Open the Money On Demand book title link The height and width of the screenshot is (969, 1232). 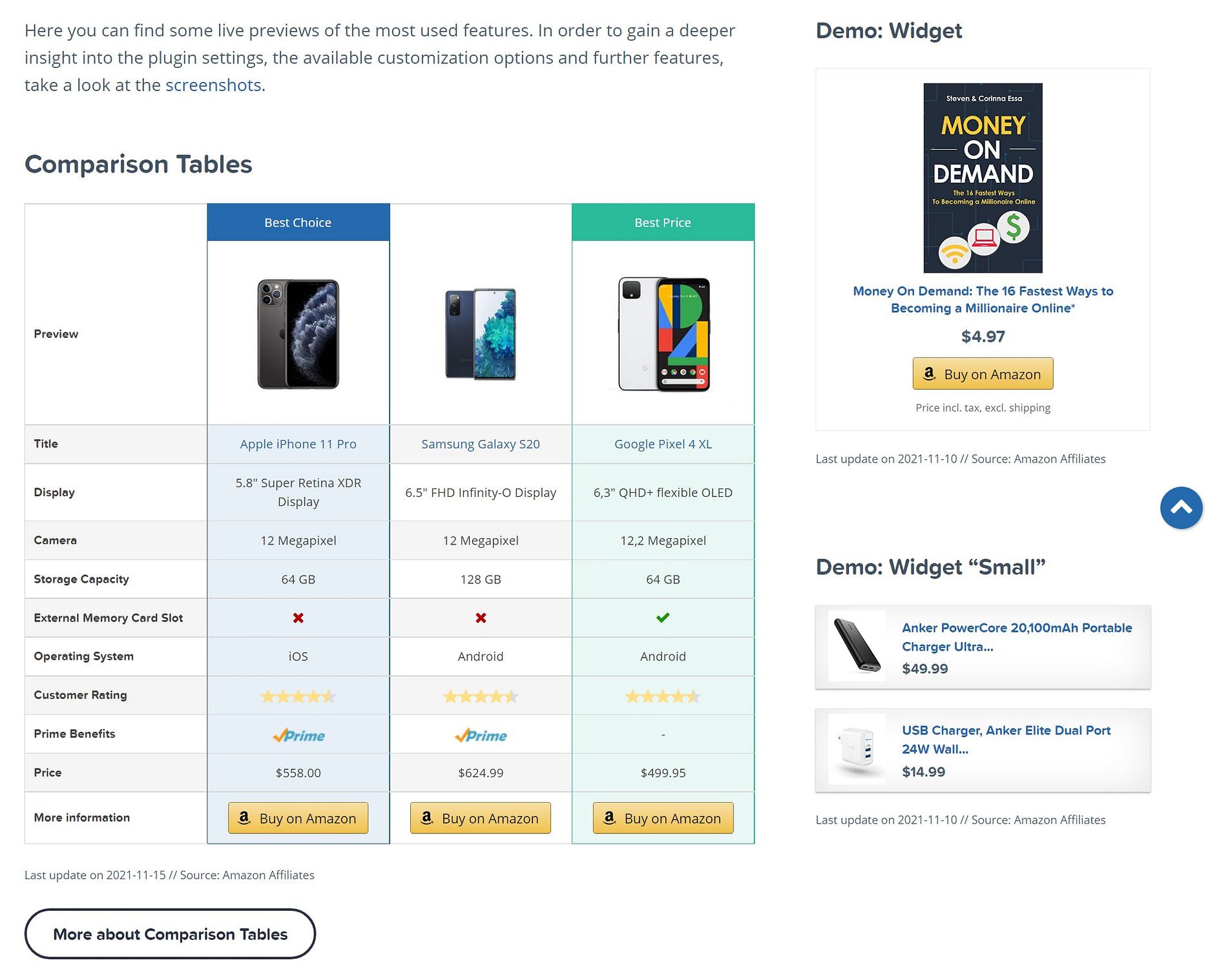(983, 299)
